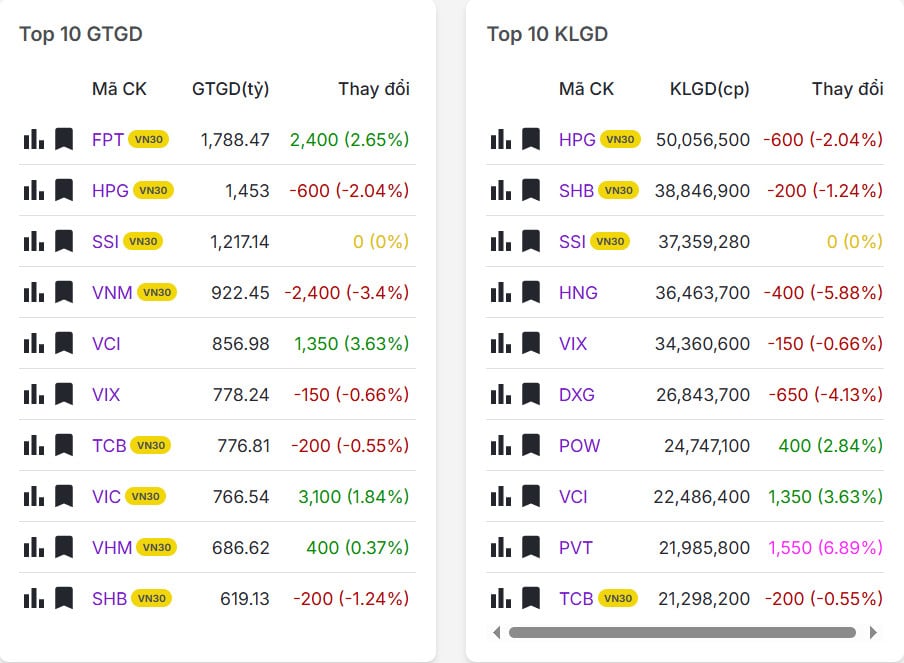Open the VHM stock ticker link

coord(111,547)
